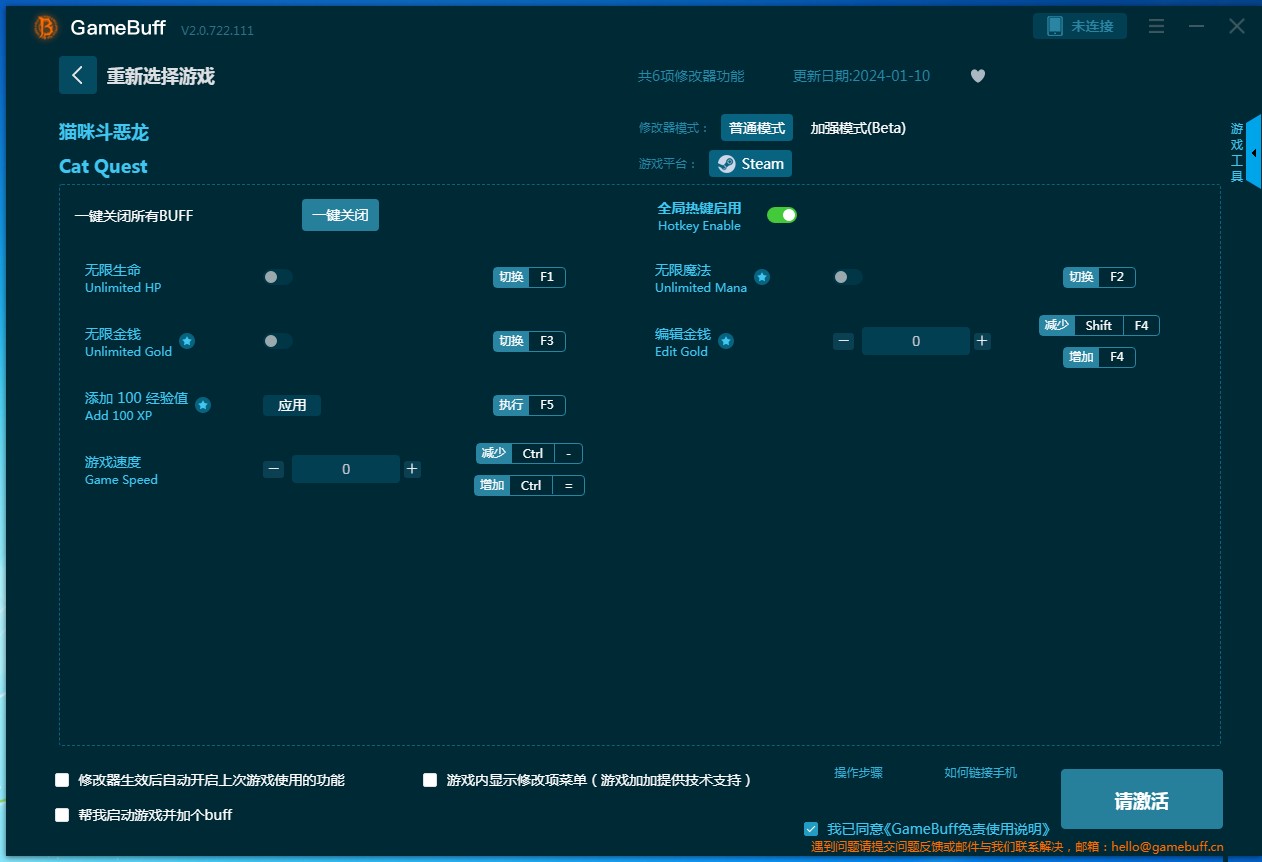This screenshot has width=1262, height=862.
Task: Click the heart favorite icon
Action: coord(978,76)
